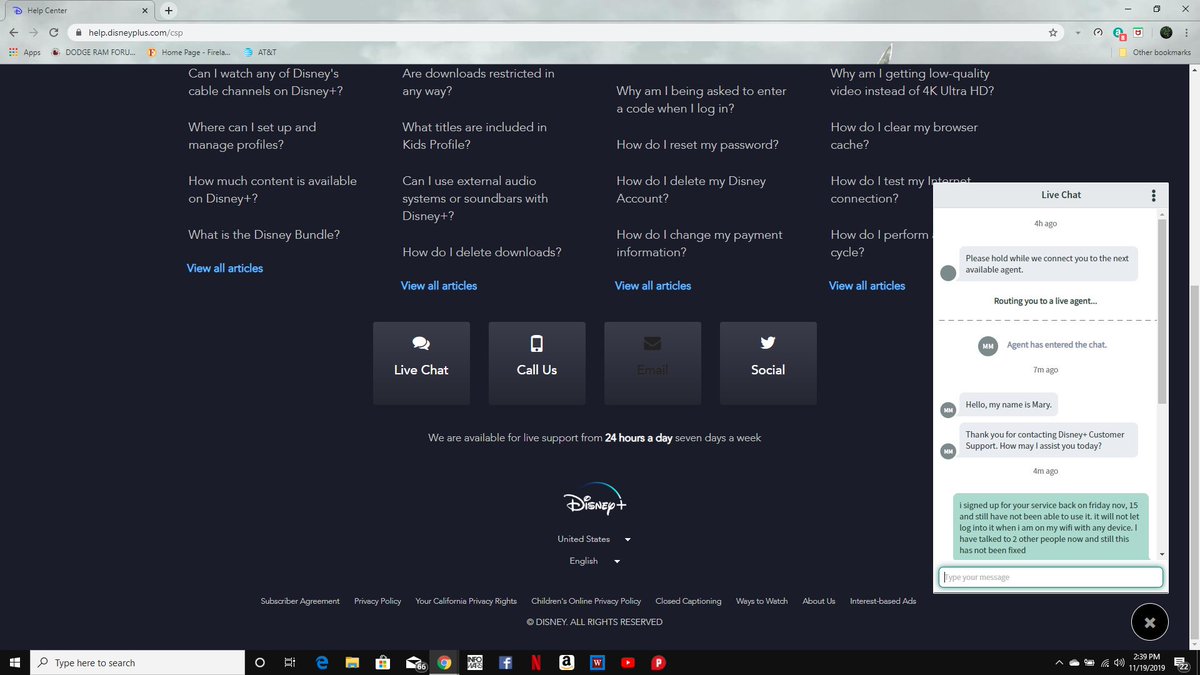Open article 'What is the Disney Bundle?'

tap(264, 235)
